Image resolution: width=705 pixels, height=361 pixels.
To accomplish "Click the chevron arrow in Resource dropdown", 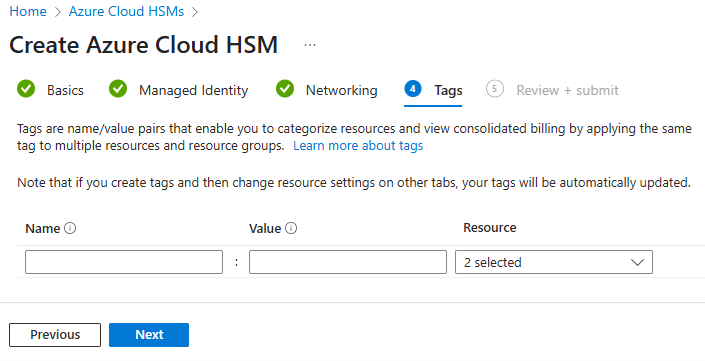I will pos(637,262).
